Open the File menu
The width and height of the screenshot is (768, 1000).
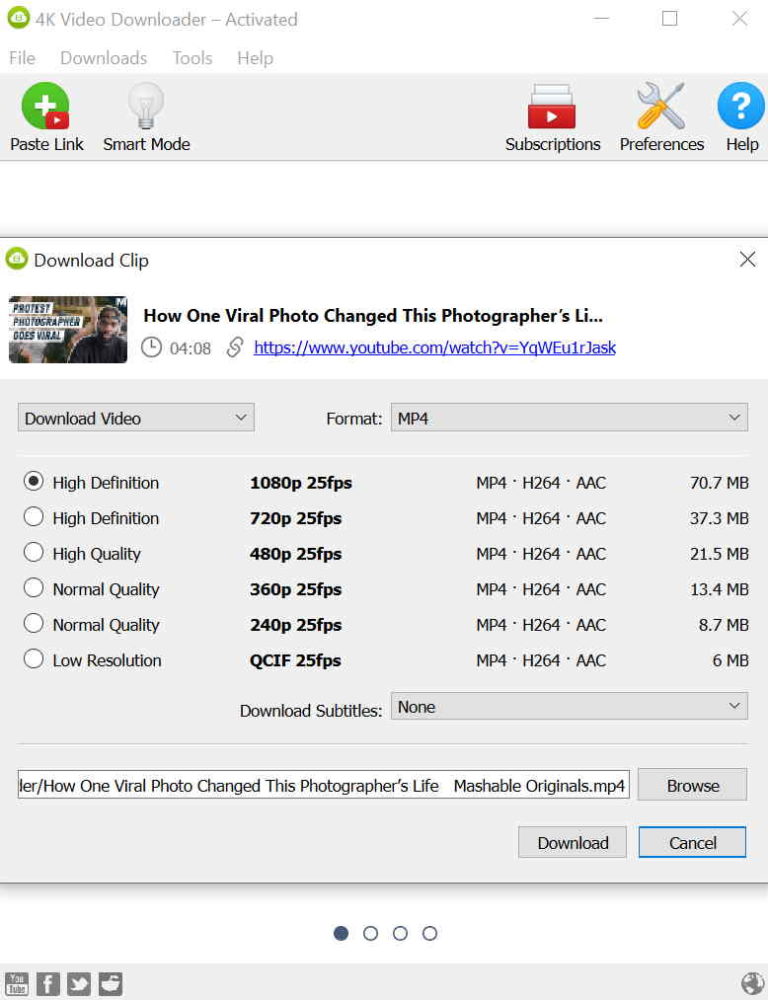click(x=22, y=58)
